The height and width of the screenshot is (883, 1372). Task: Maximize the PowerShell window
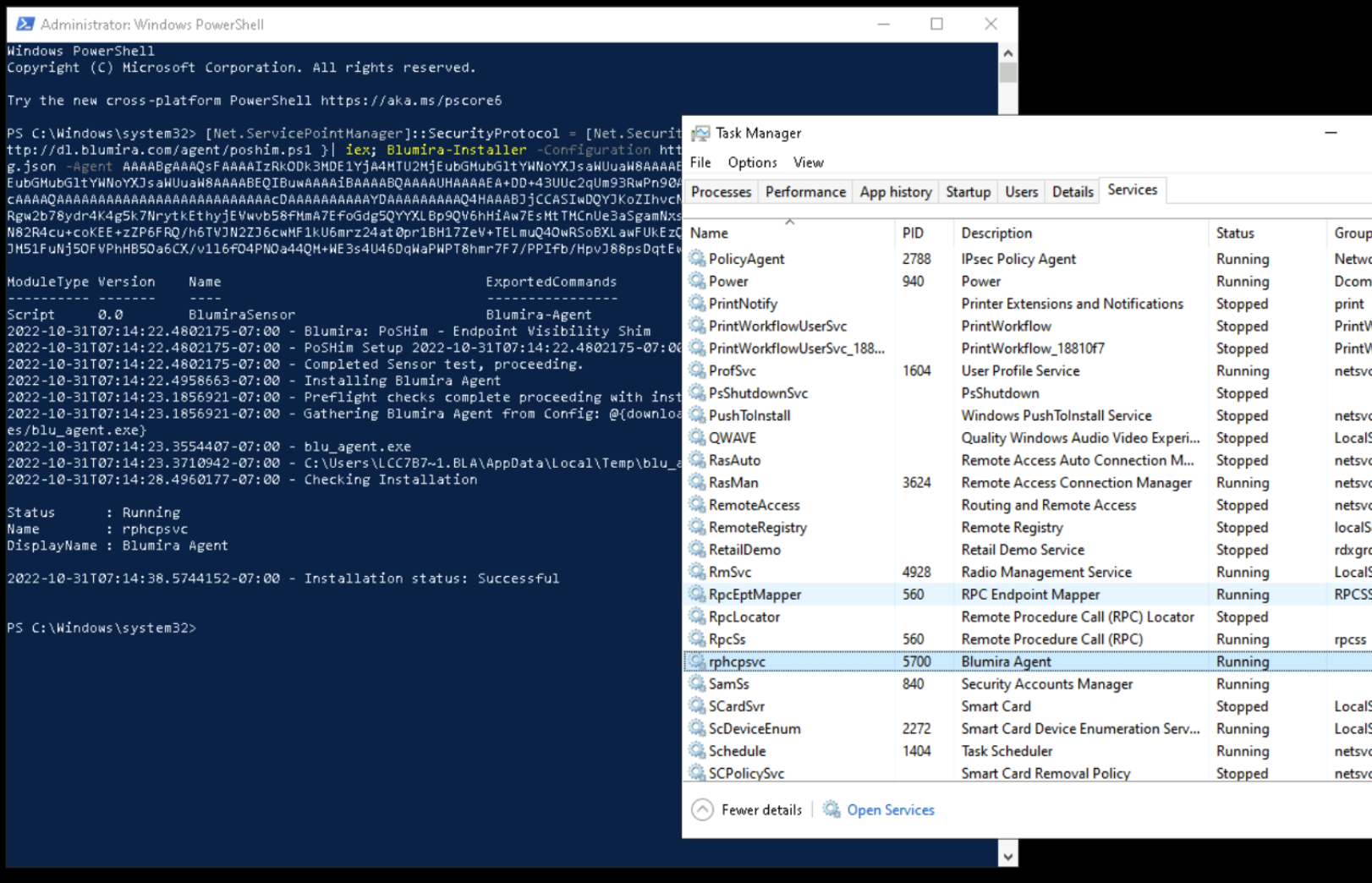click(x=936, y=25)
